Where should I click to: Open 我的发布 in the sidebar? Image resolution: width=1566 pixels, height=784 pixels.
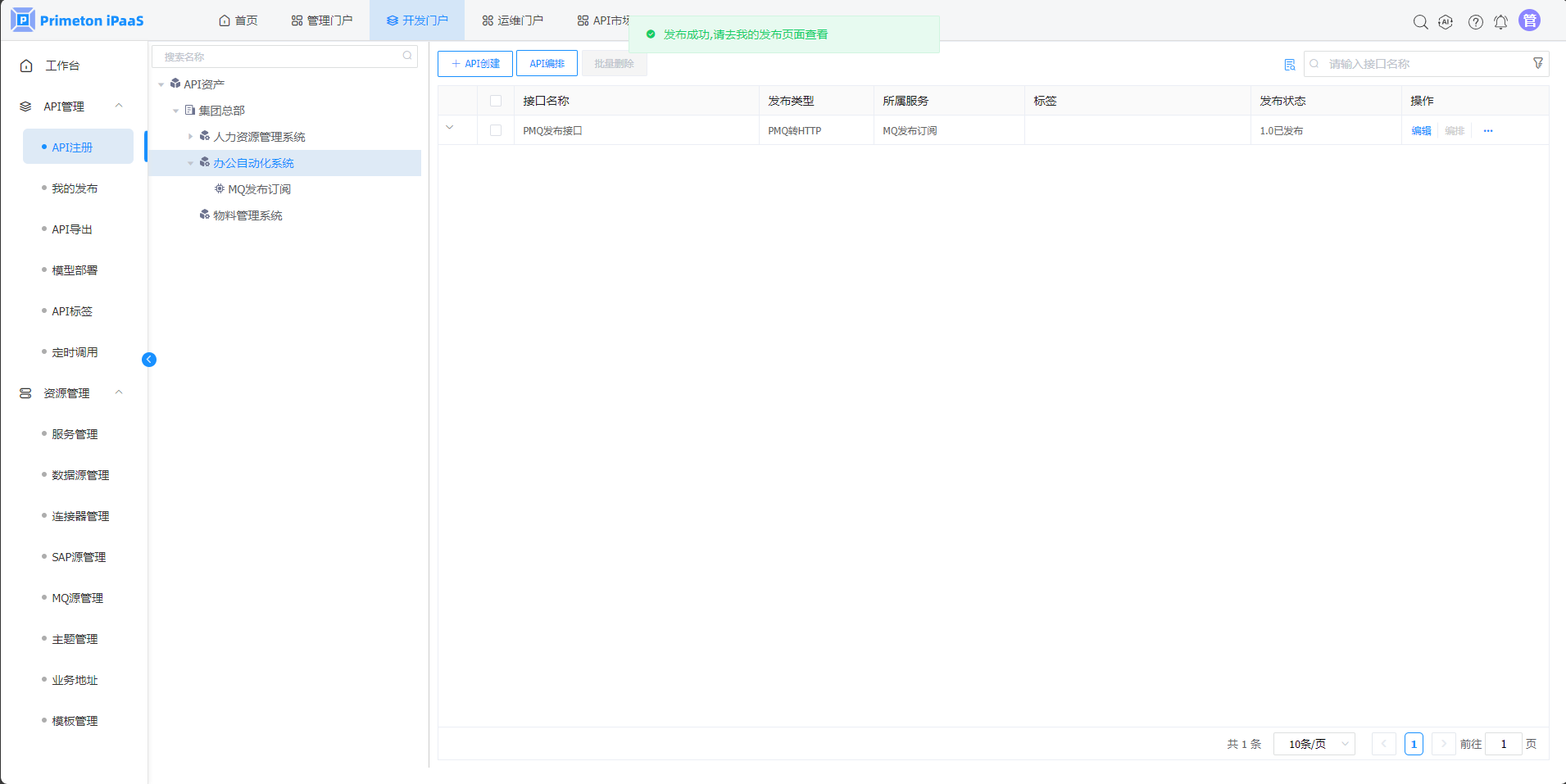point(75,188)
